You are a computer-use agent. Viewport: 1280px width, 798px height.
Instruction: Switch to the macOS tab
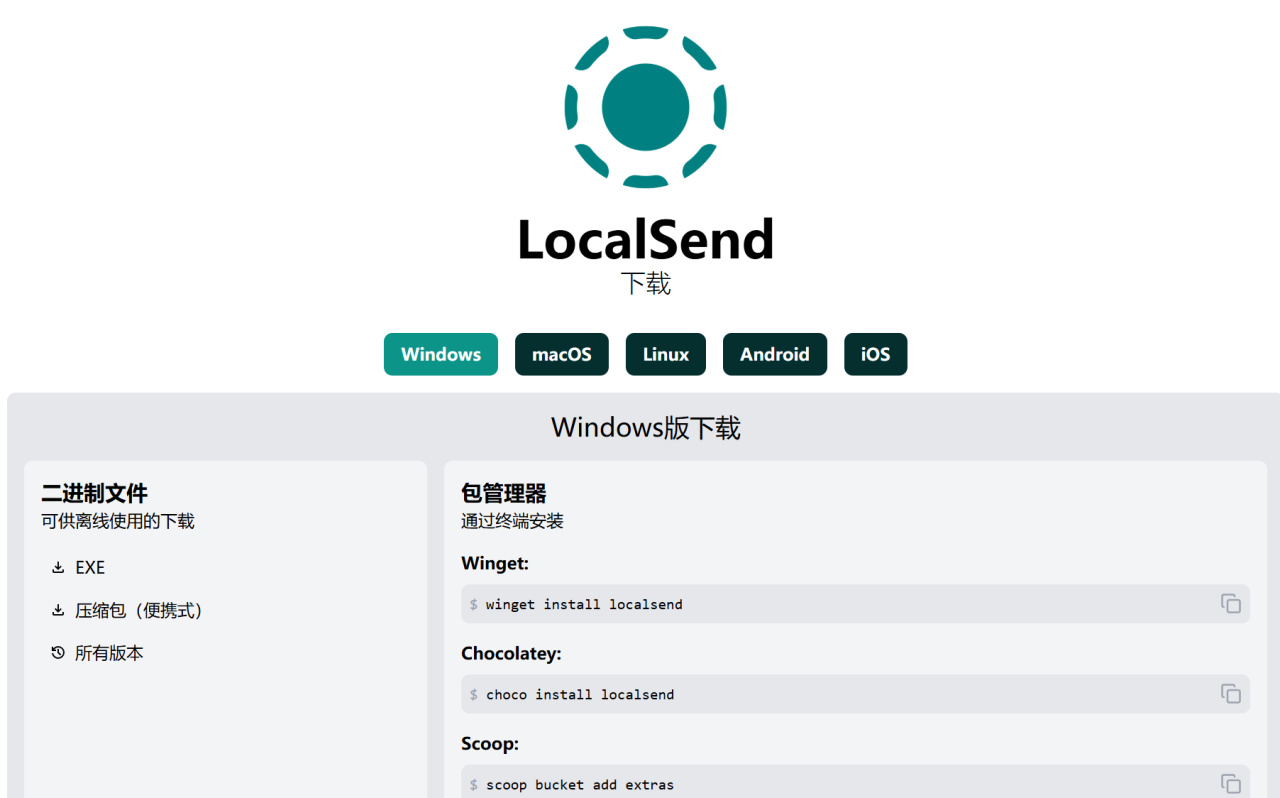point(562,354)
